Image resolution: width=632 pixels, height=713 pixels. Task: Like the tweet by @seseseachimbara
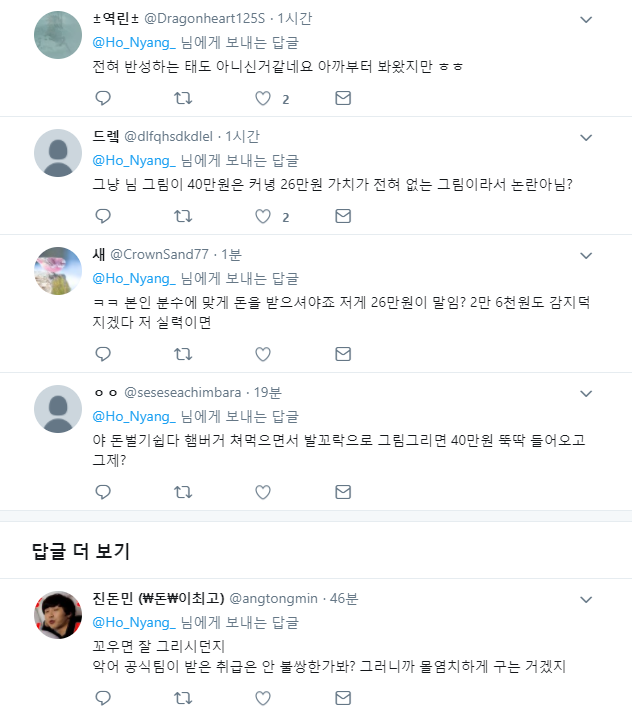pyautogui.click(x=263, y=491)
